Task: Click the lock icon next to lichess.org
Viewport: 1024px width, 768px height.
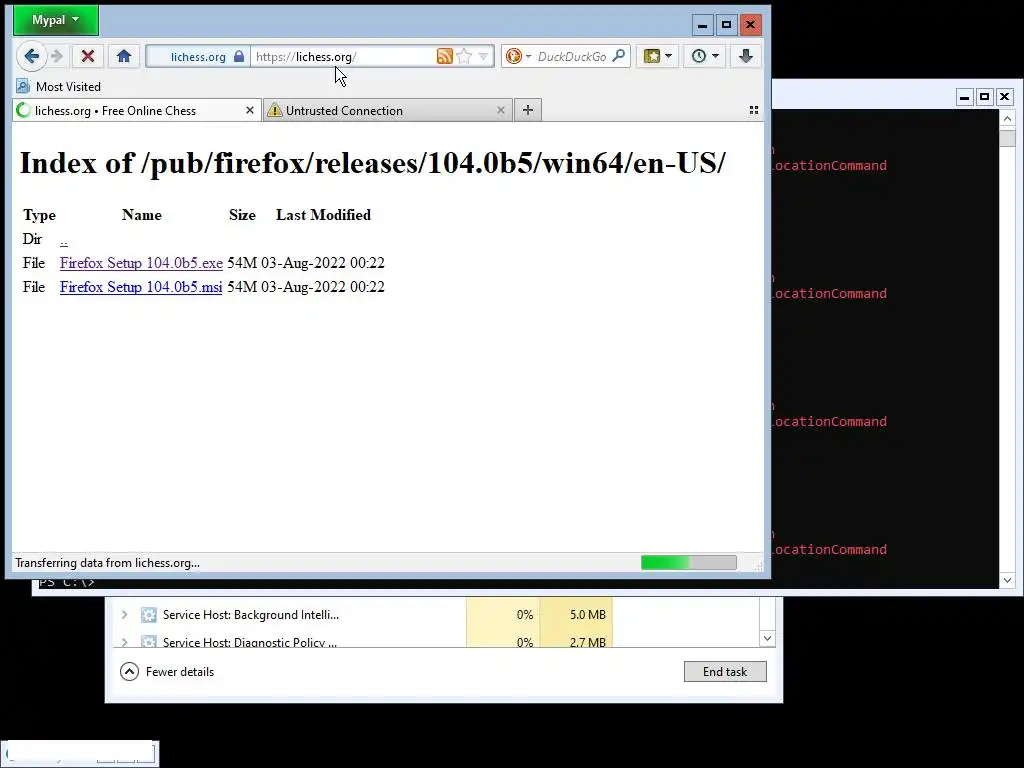Action: click(239, 56)
